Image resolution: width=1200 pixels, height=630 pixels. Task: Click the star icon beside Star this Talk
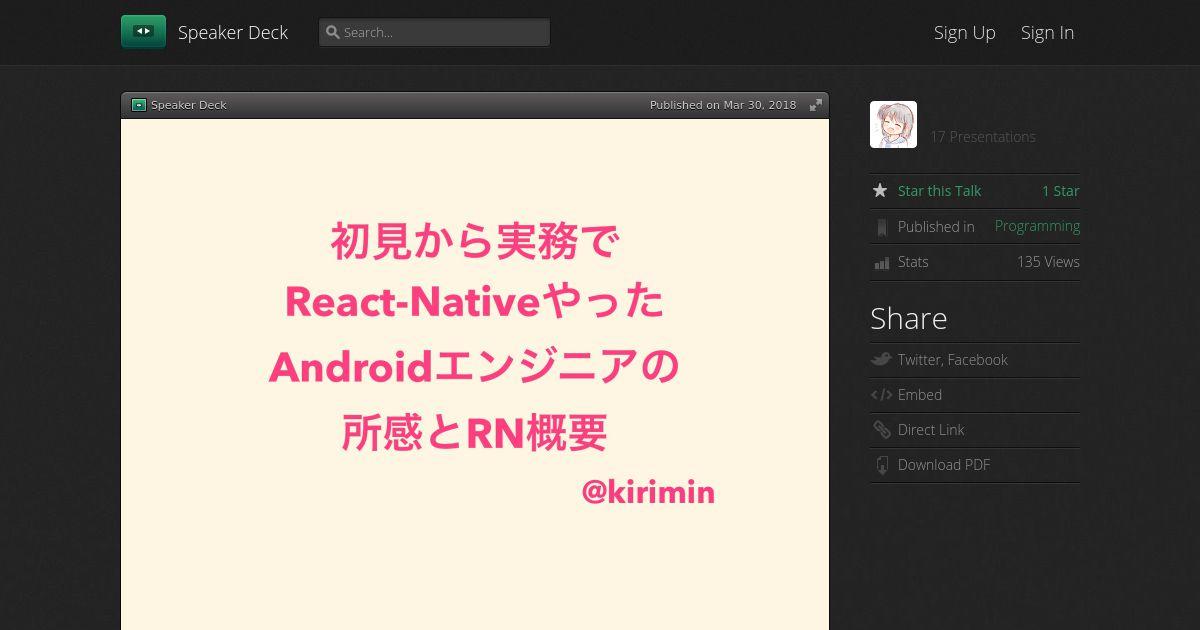pyautogui.click(x=880, y=191)
